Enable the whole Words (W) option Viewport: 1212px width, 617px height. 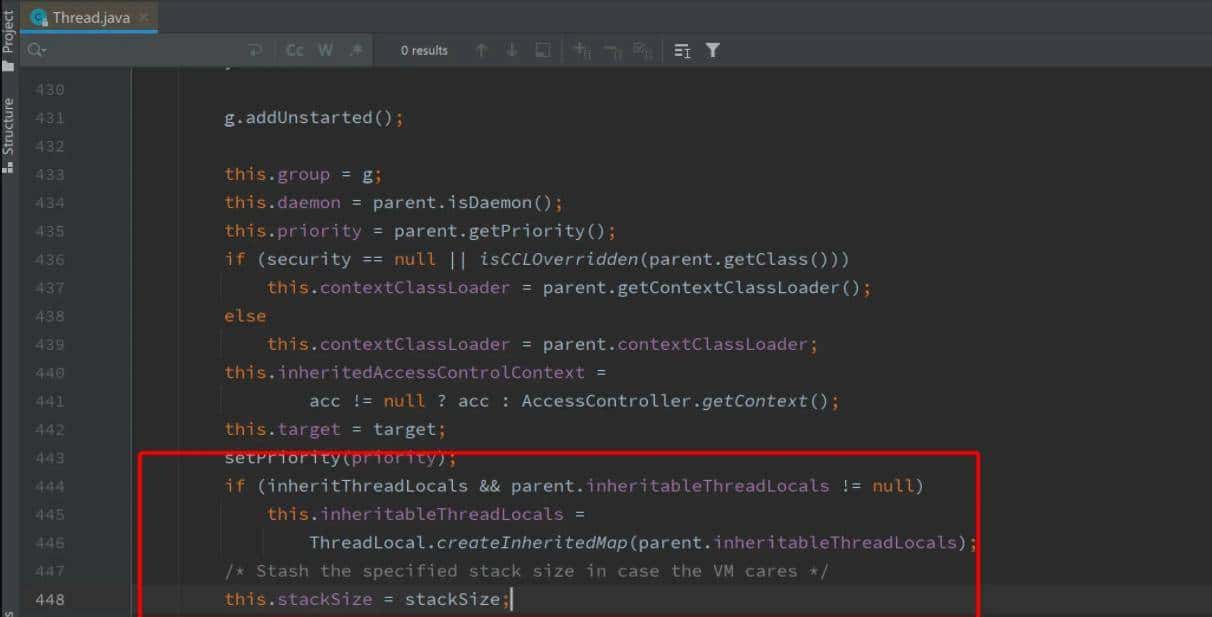[x=324, y=49]
